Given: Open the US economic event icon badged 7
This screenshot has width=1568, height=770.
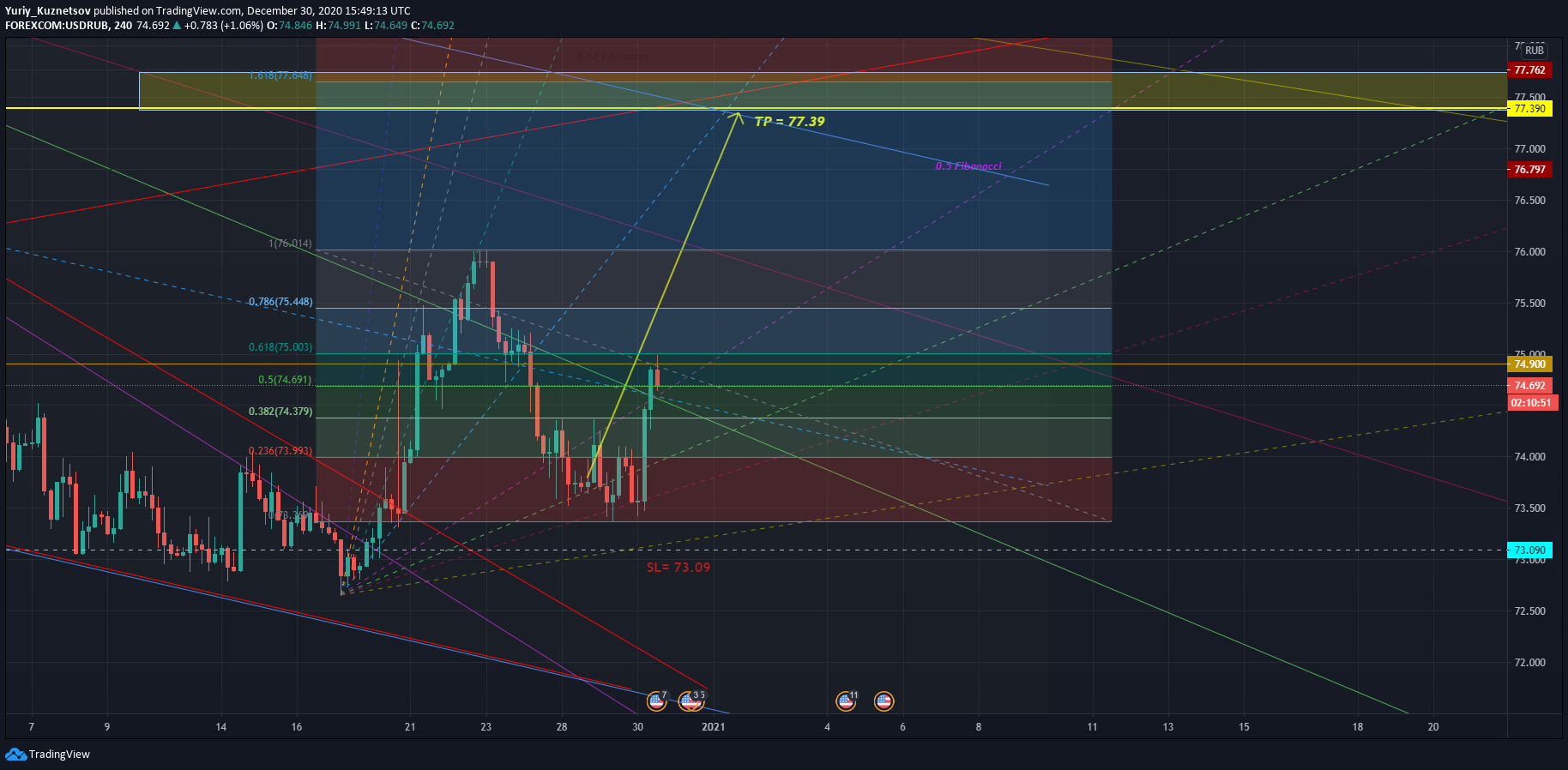Looking at the screenshot, I should pos(656,701).
